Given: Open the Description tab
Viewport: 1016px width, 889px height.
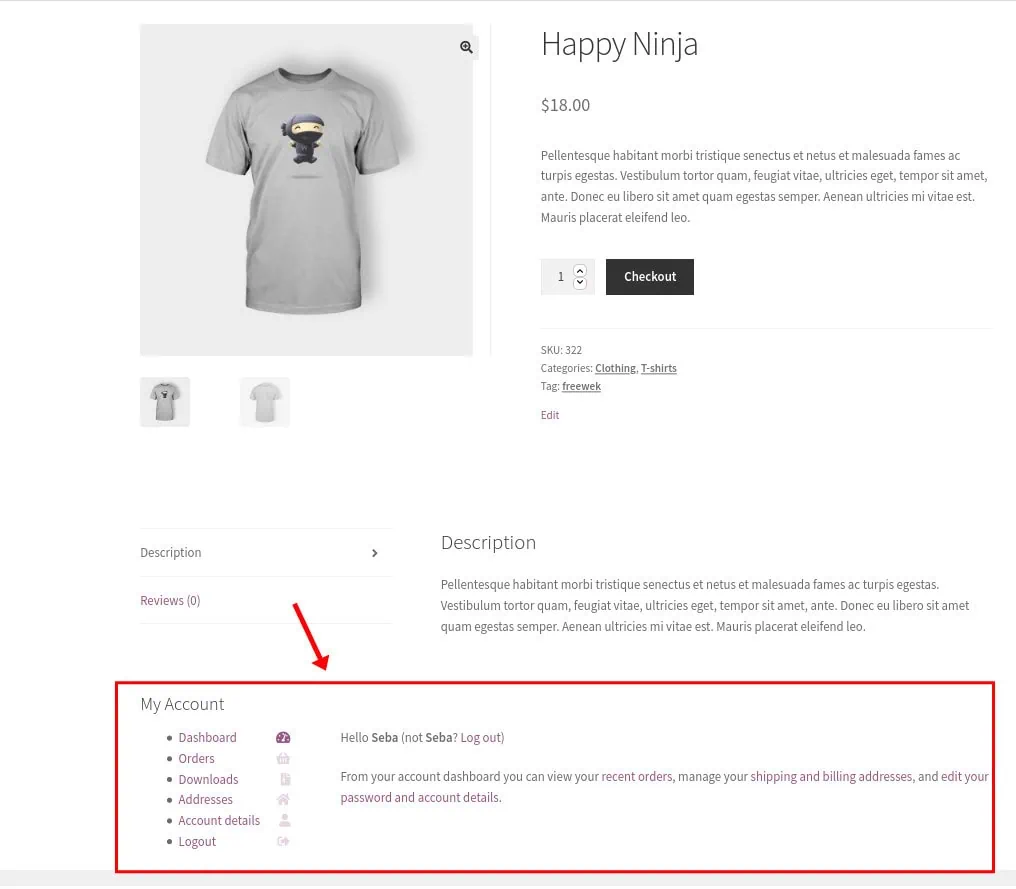Looking at the screenshot, I should pos(170,552).
